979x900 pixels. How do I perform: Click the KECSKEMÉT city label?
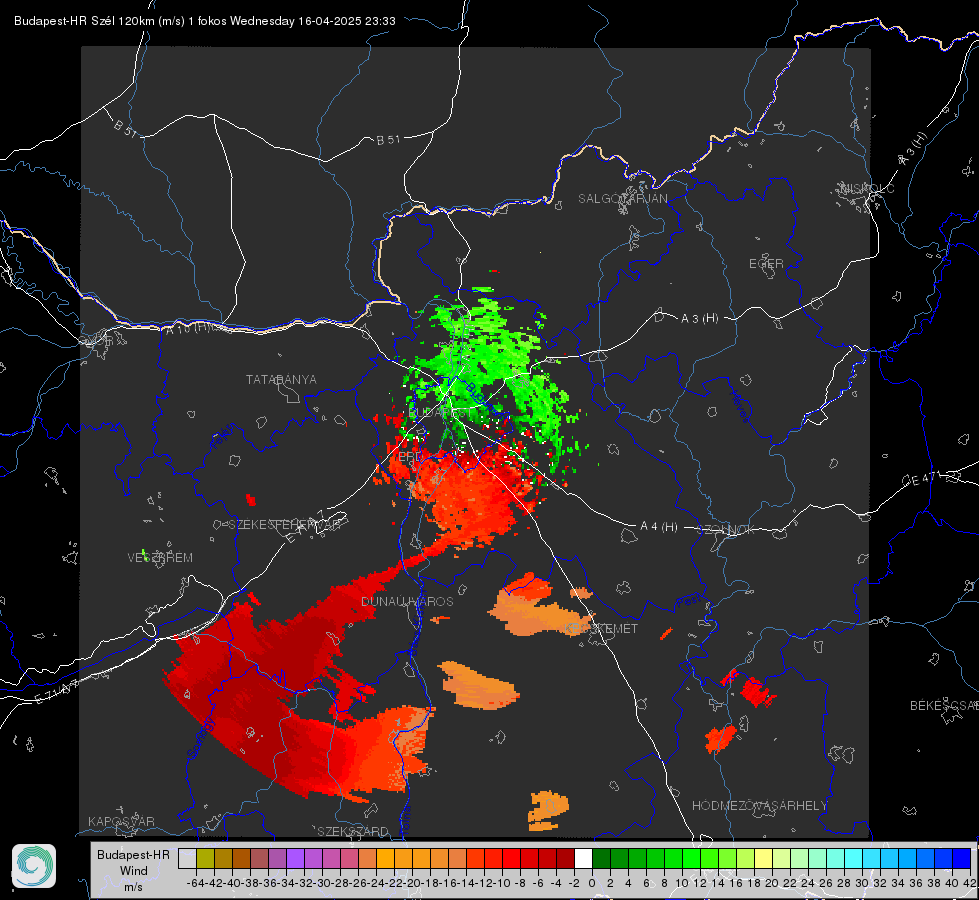[601, 628]
